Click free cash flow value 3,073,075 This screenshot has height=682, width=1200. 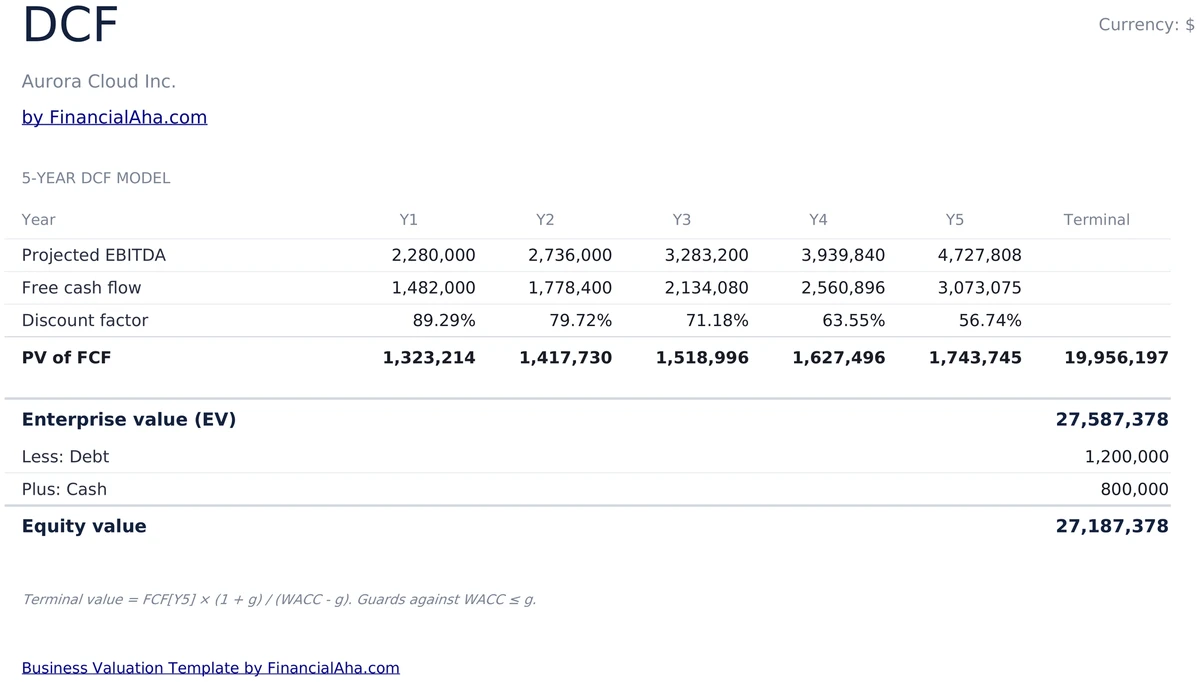coord(979,288)
